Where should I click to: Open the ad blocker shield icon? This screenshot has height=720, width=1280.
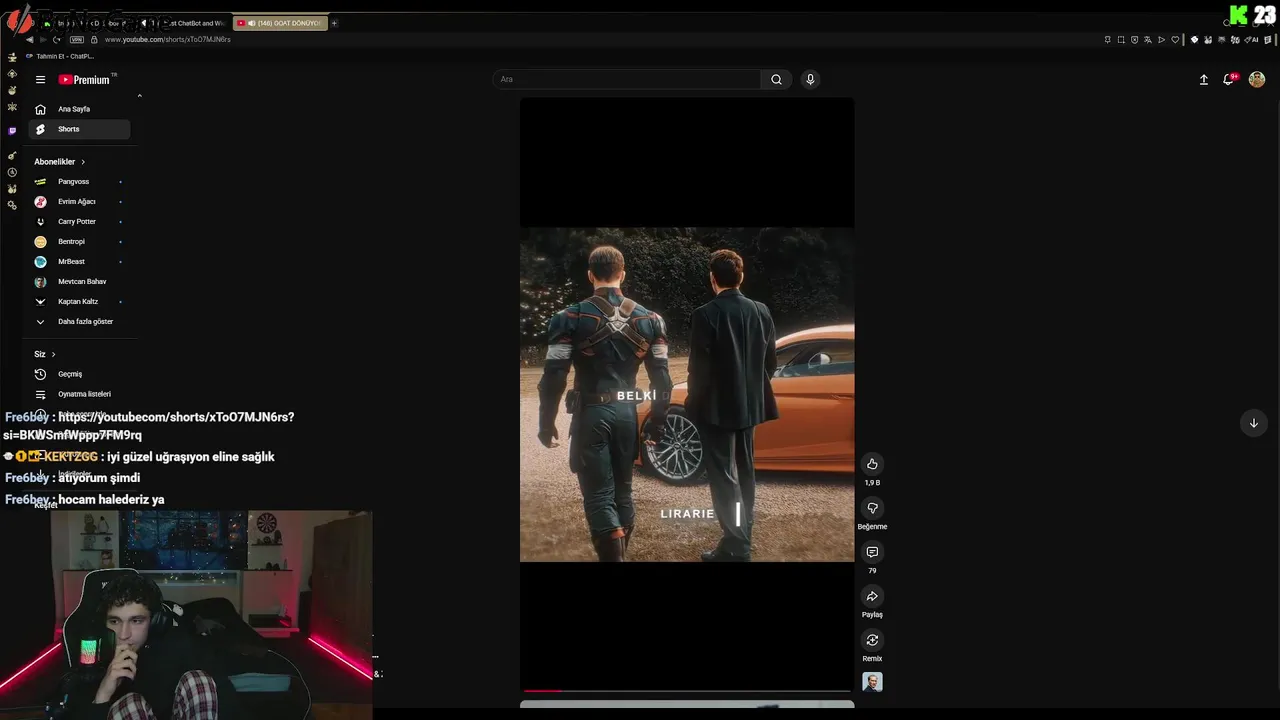coord(1134,40)
